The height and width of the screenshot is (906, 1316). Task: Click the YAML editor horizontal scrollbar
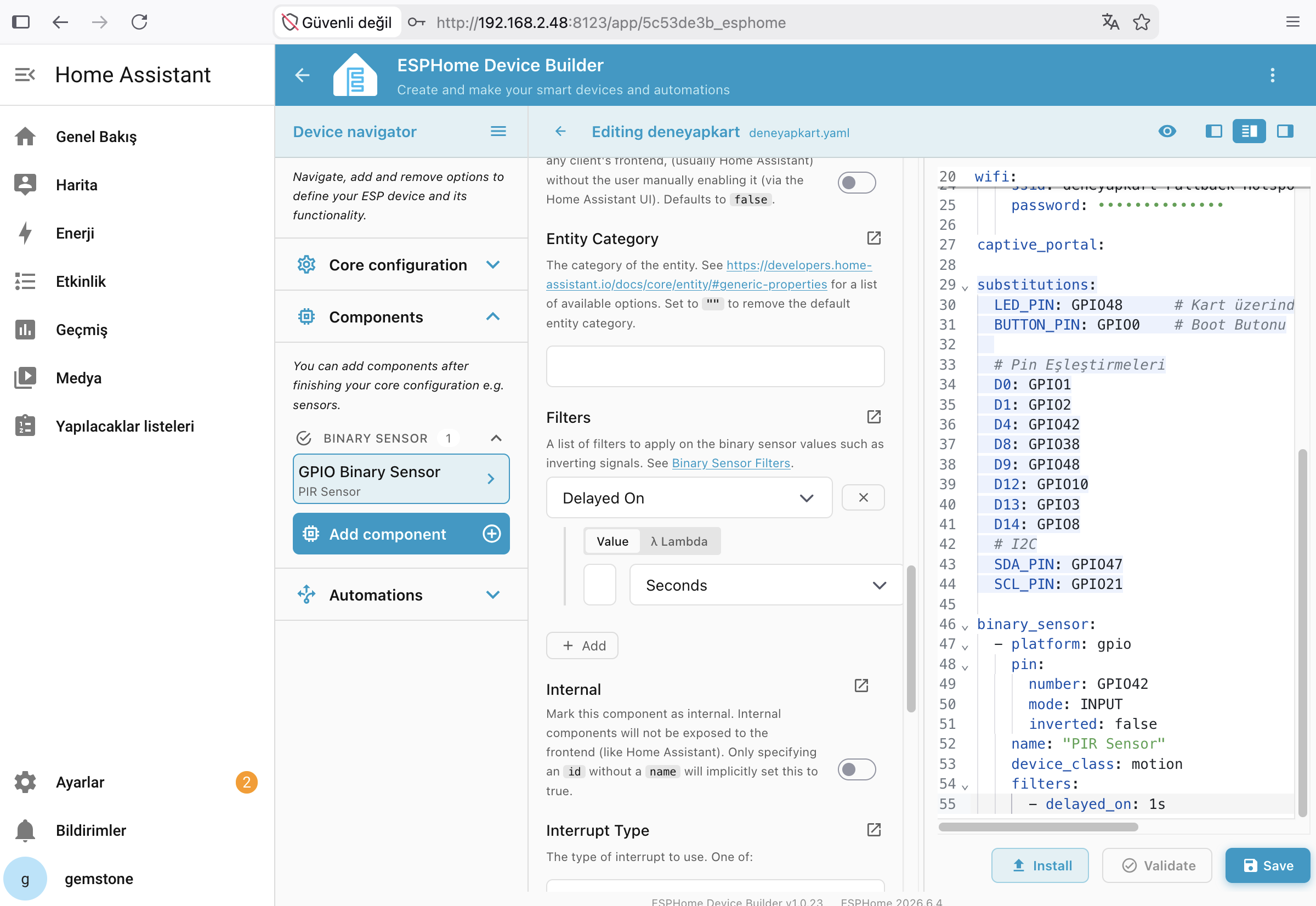pos(1038,827)
